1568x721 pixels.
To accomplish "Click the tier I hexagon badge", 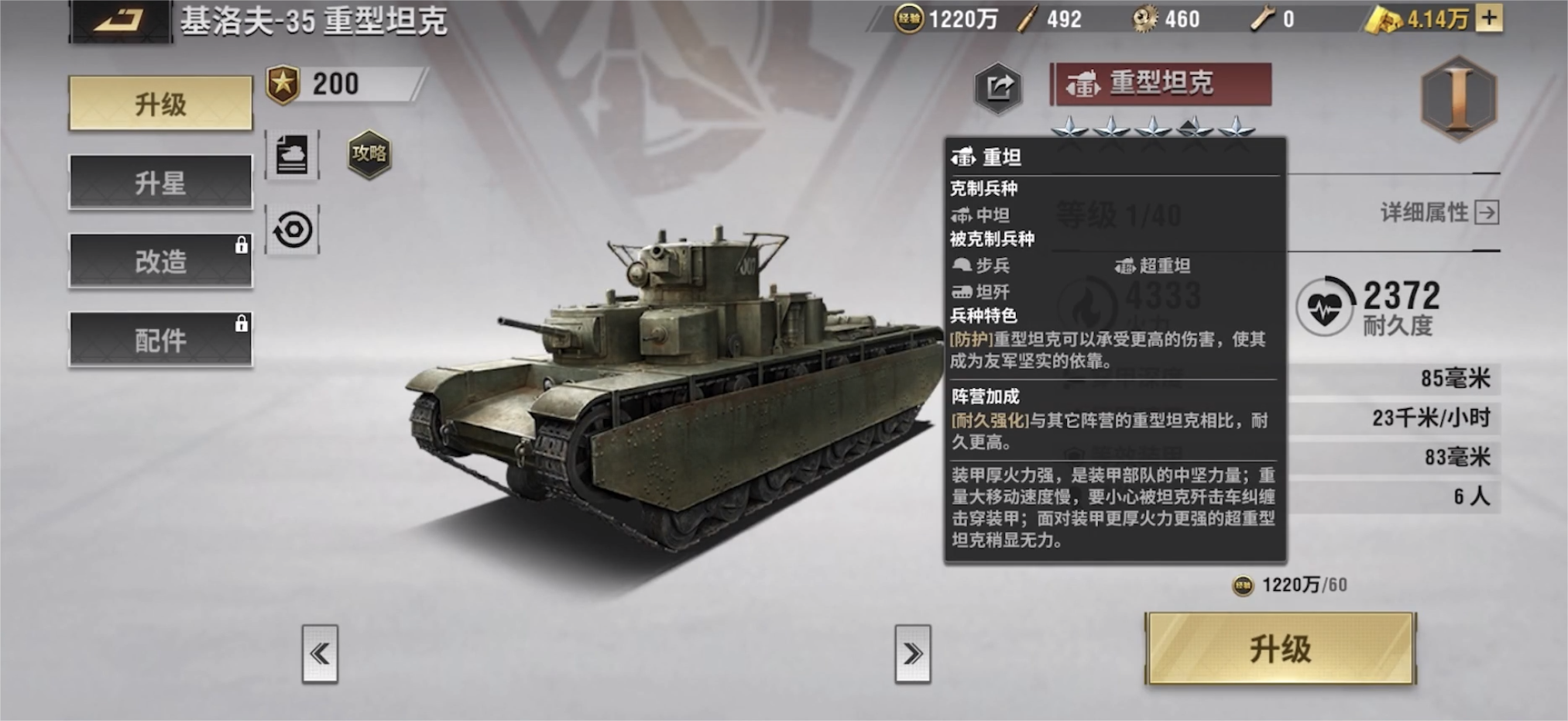I will [1460, 98].
